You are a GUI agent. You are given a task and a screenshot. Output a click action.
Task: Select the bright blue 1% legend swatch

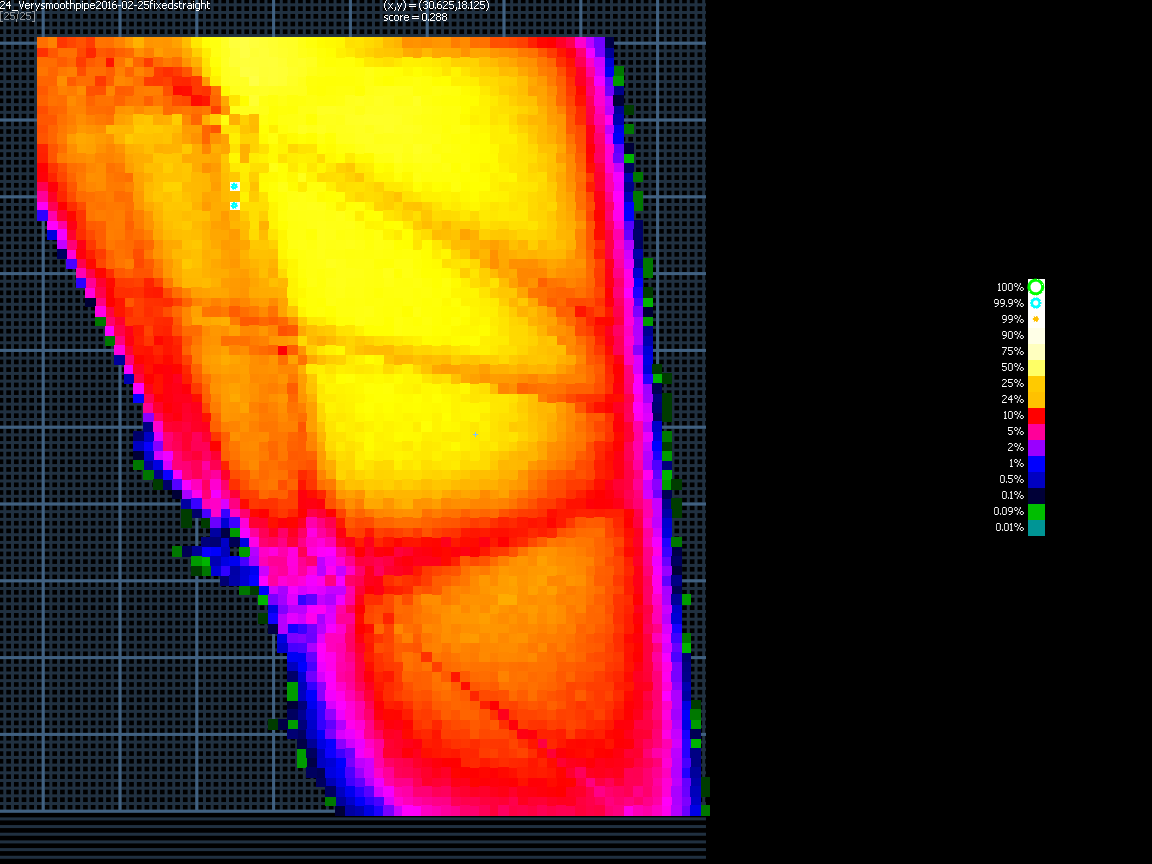1036,463
